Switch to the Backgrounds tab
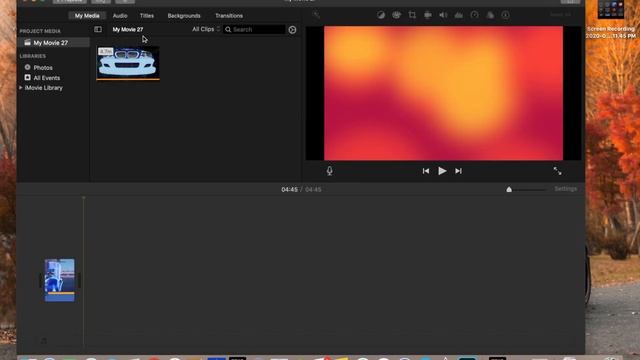This screenshot has width=640, height=360. 184,16
